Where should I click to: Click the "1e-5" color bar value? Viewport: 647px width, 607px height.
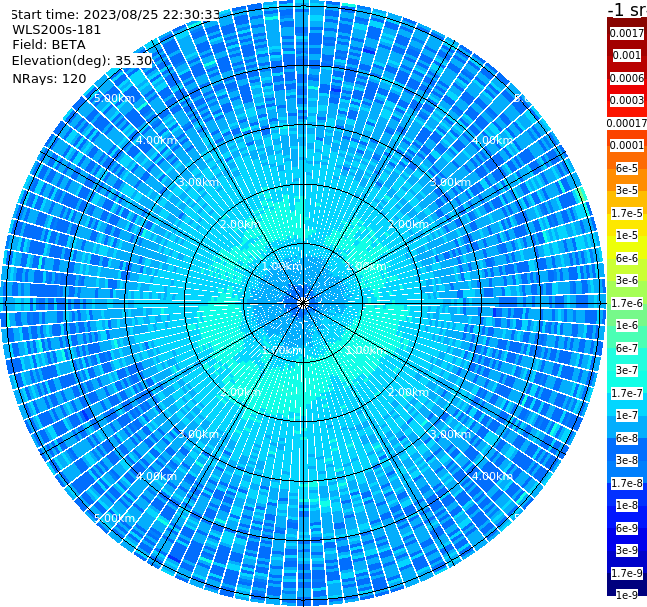pyautogui.click(x=627, y=235)
